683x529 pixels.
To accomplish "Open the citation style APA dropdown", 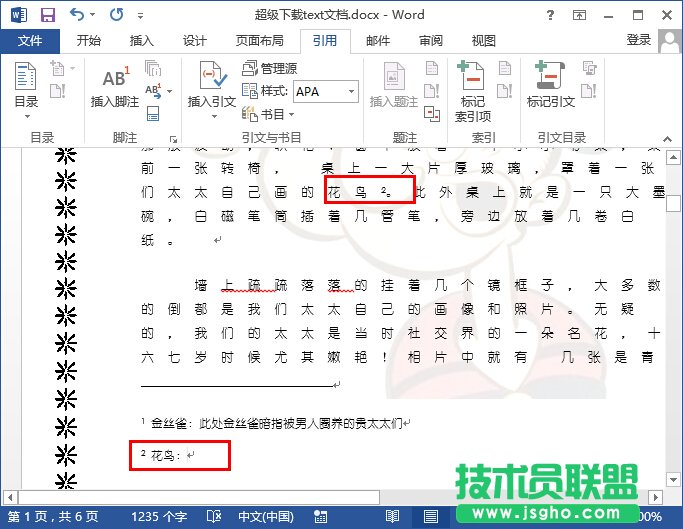I will point(352,91).
